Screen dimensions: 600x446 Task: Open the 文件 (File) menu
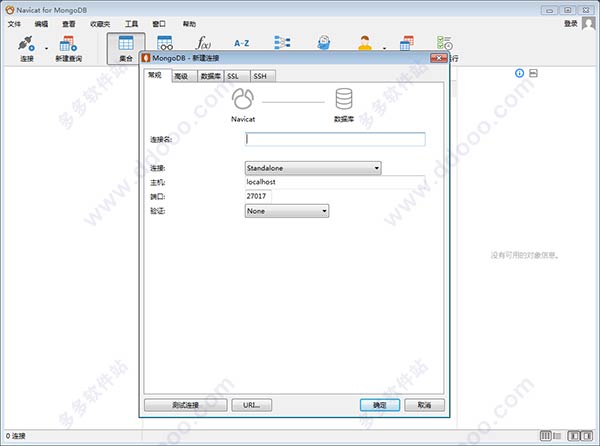tap(14, 24)
